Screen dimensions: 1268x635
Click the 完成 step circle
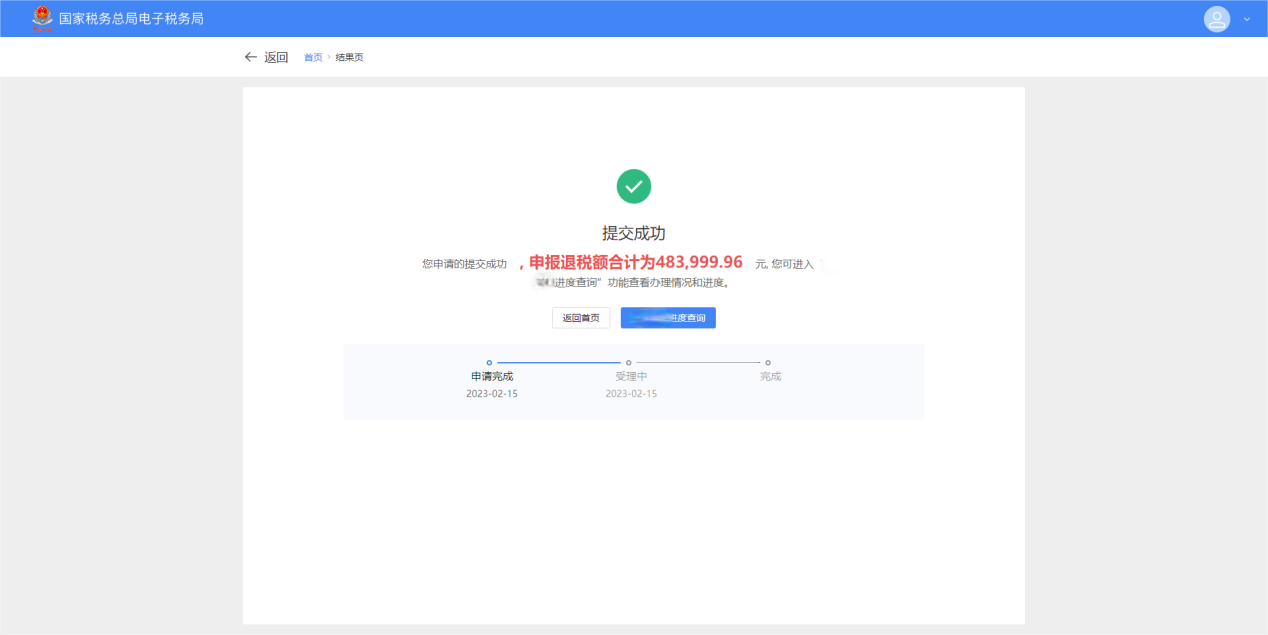coord(767,363)
